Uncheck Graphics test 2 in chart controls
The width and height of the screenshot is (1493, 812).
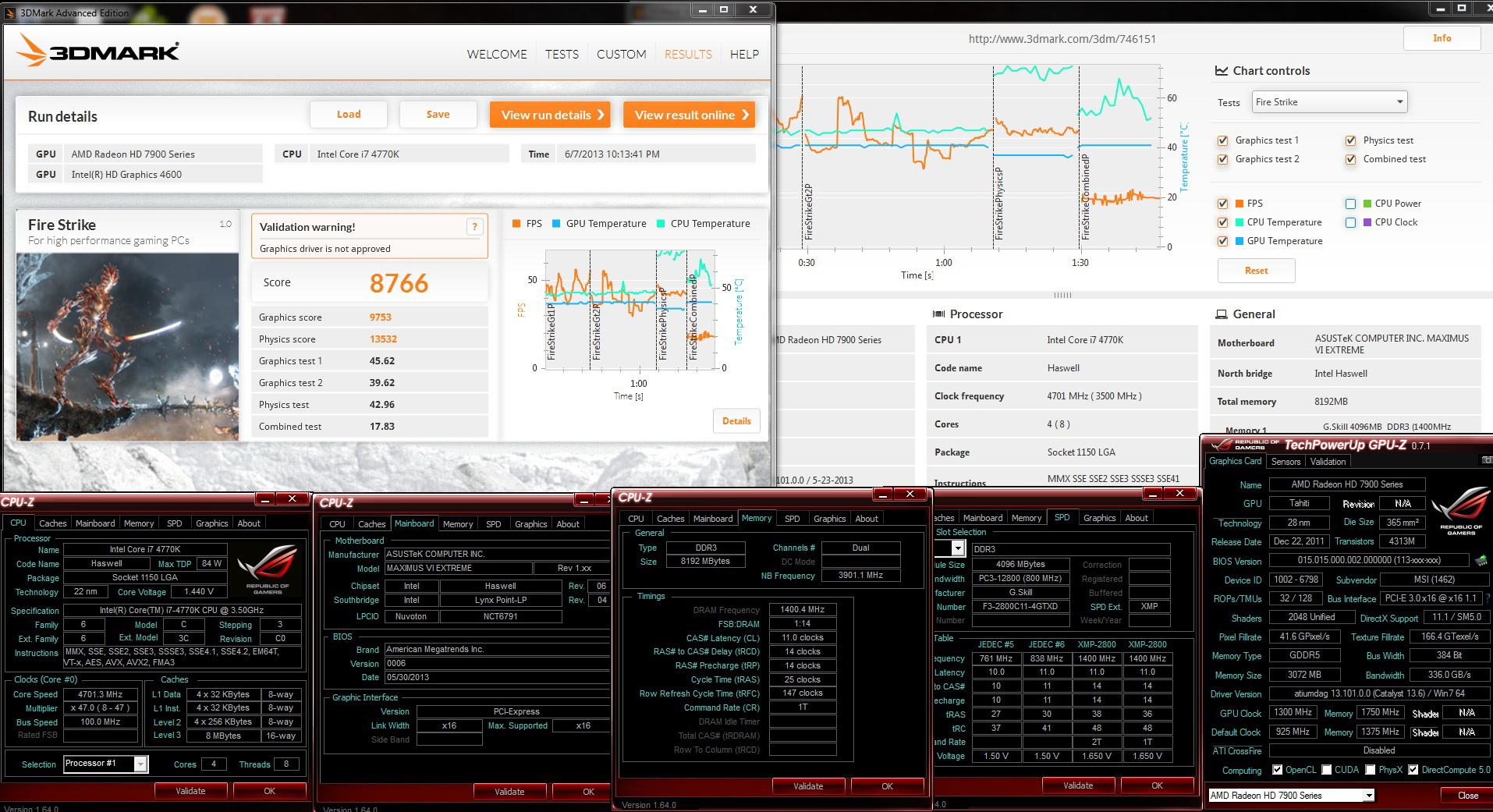1222,159
